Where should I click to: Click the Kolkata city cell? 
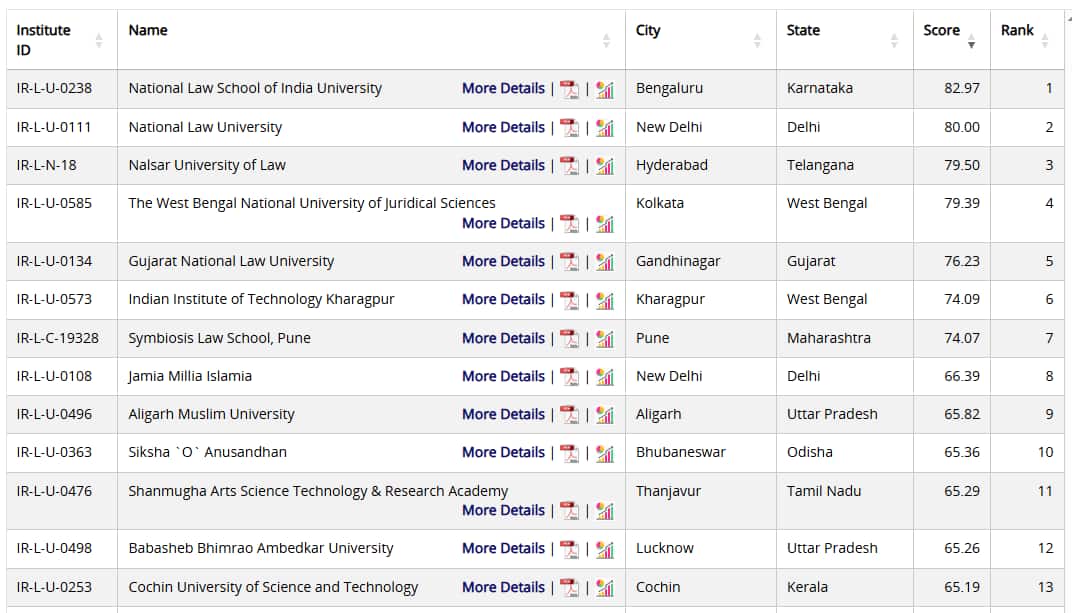tap(660, 203)
